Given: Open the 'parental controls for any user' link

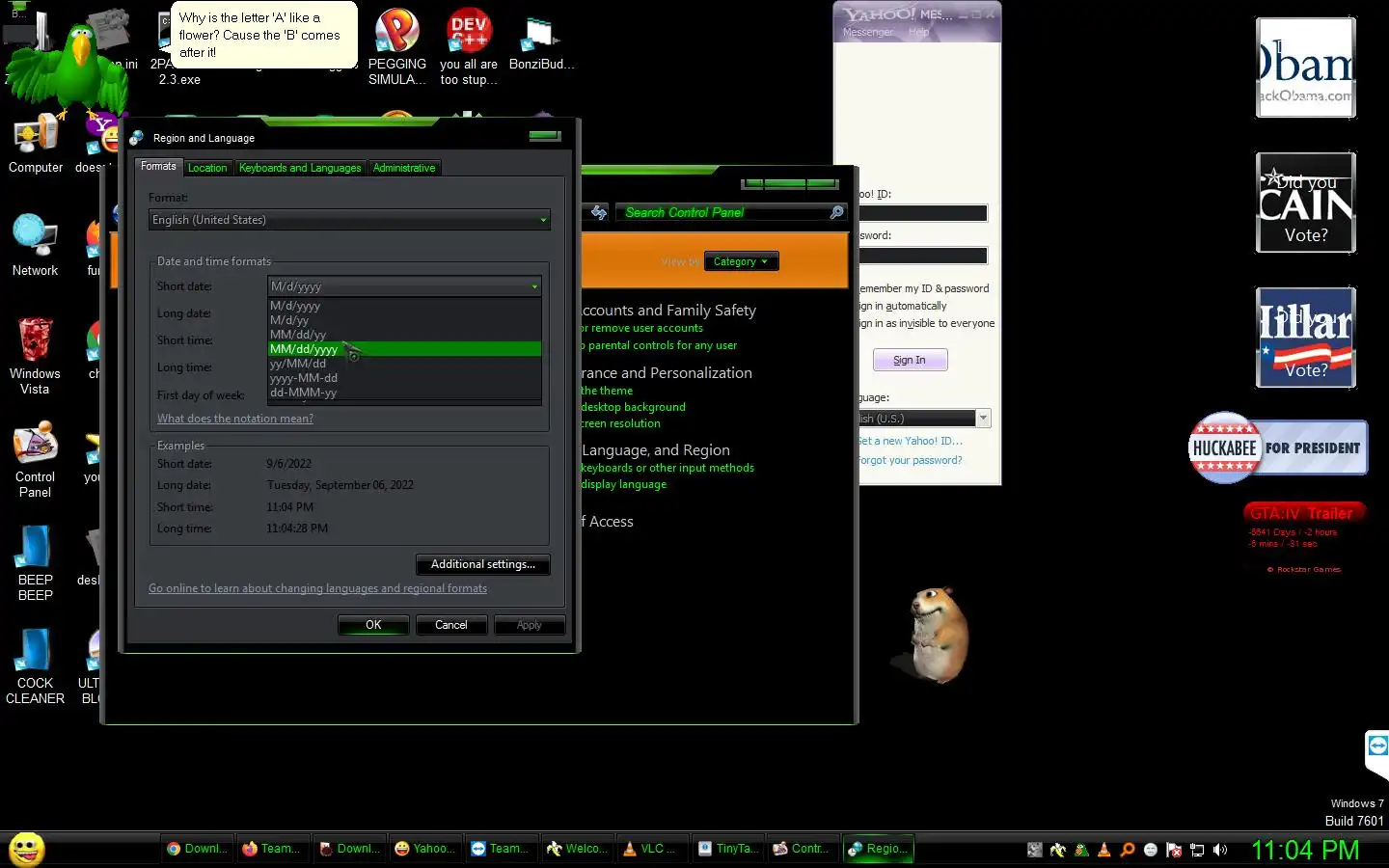Looking at the screenshot, I should (660, 345).
